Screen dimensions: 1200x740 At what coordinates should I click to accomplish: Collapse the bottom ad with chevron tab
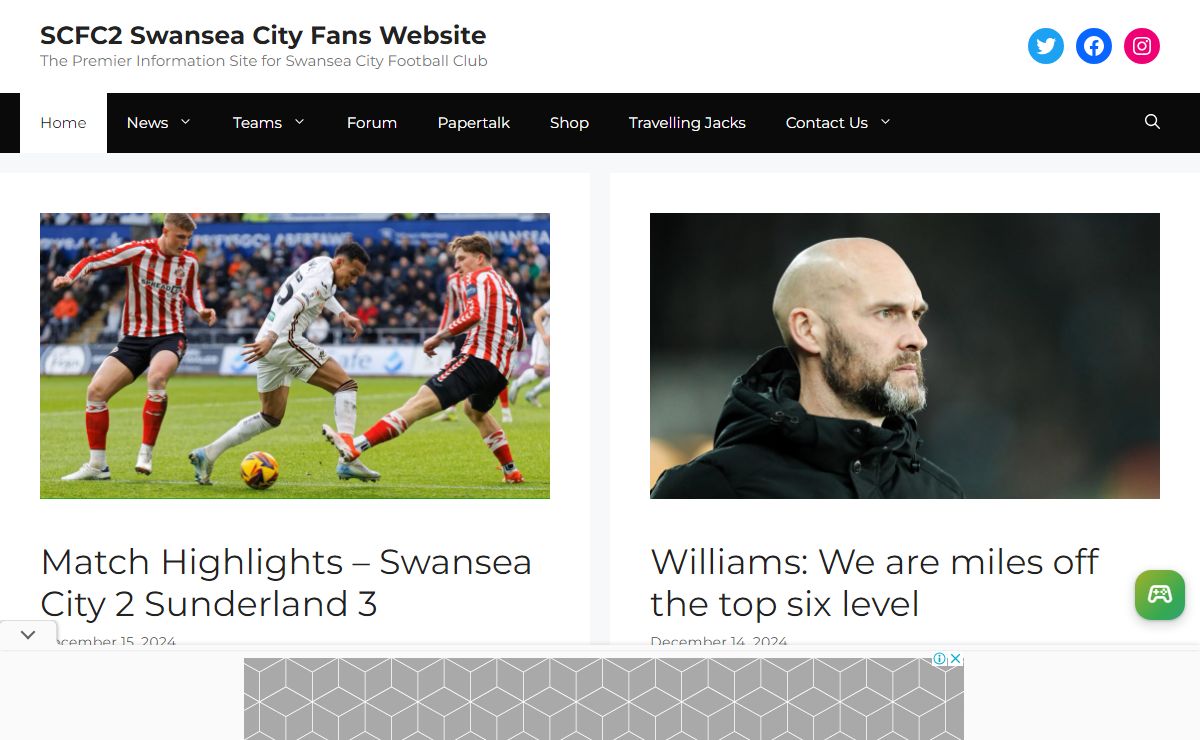tap(28, 634)
